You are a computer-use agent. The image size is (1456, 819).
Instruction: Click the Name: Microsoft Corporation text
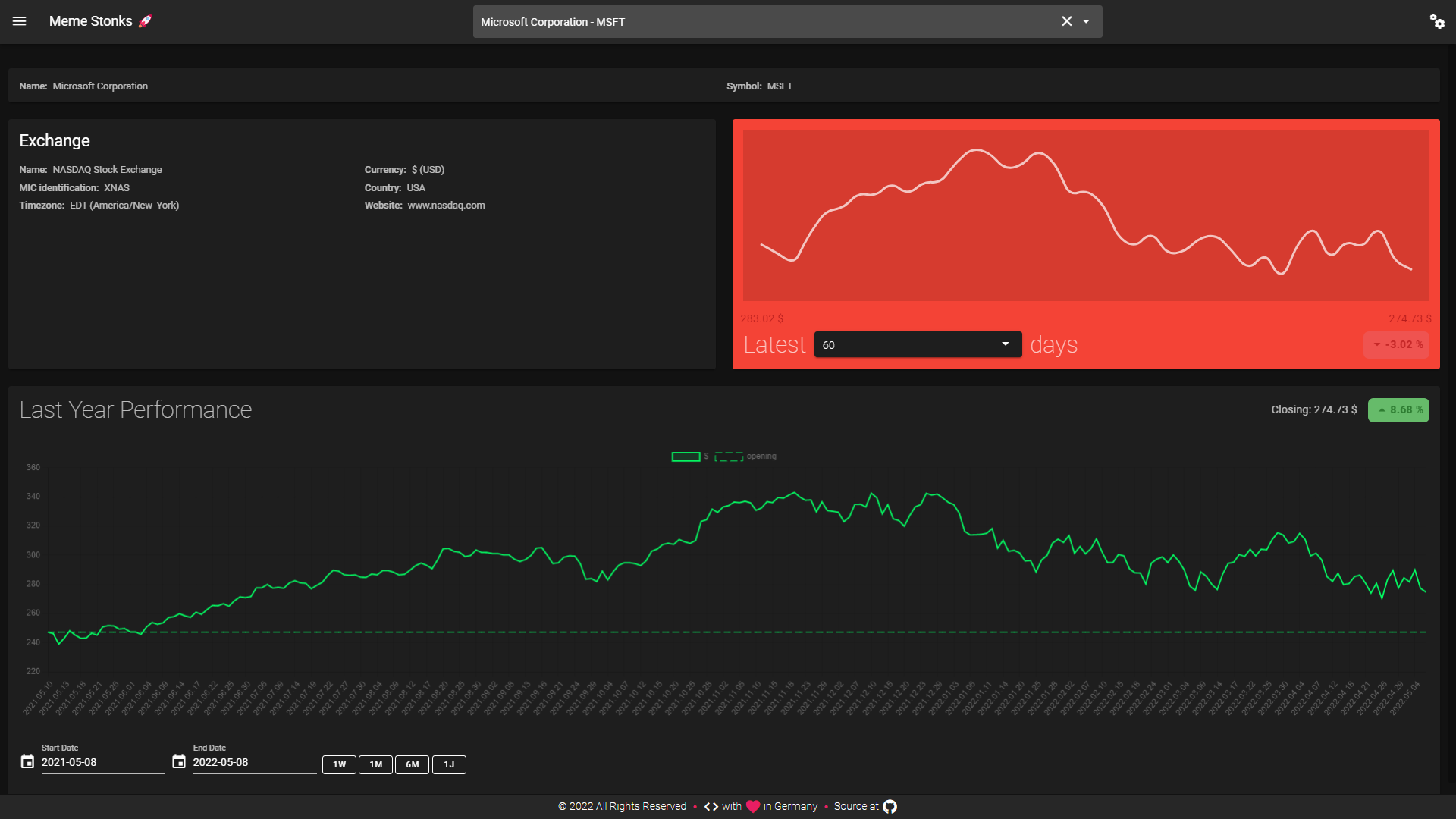coord(83,86)
